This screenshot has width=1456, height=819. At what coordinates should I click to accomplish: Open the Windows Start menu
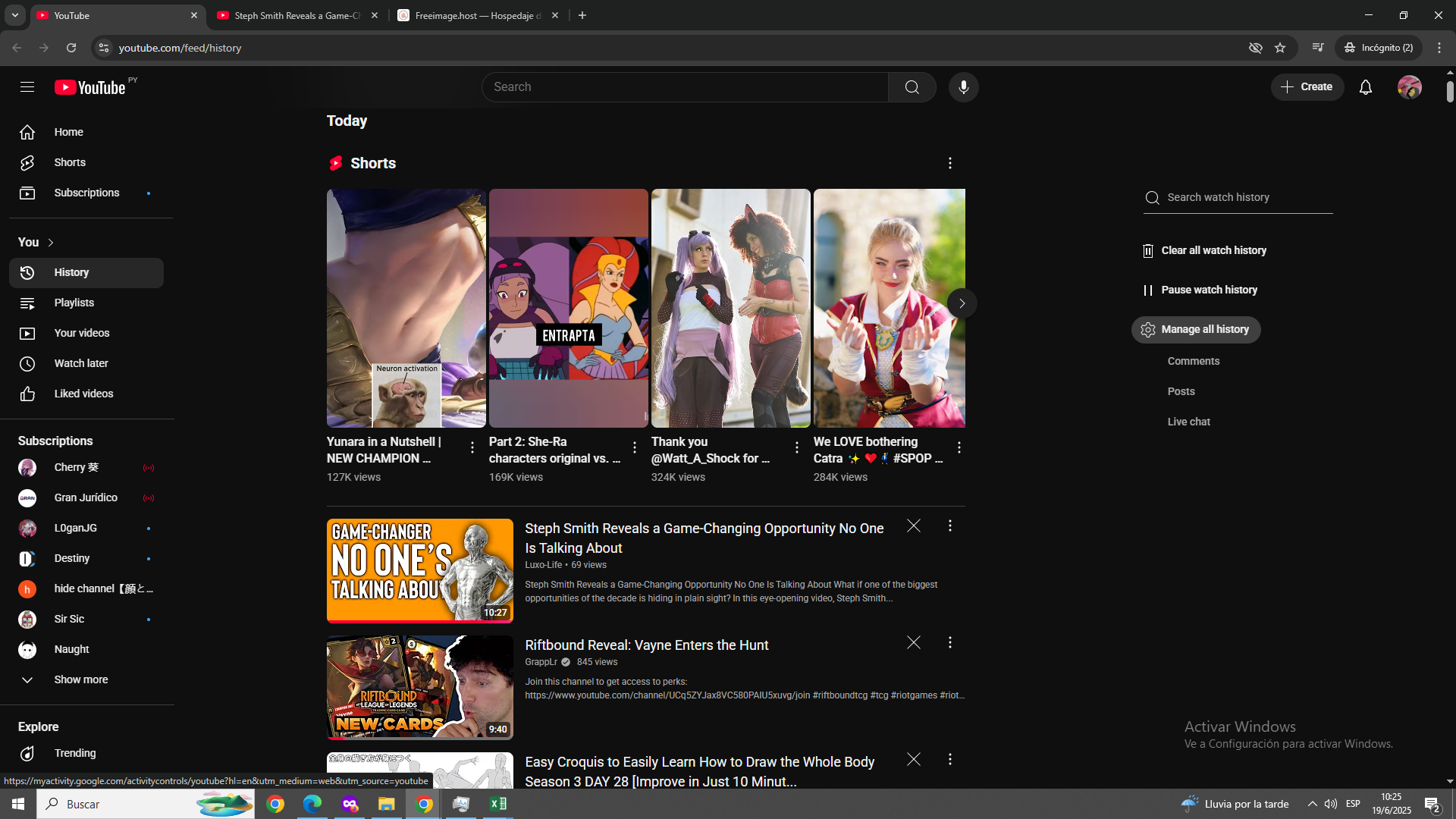[18, 804]
